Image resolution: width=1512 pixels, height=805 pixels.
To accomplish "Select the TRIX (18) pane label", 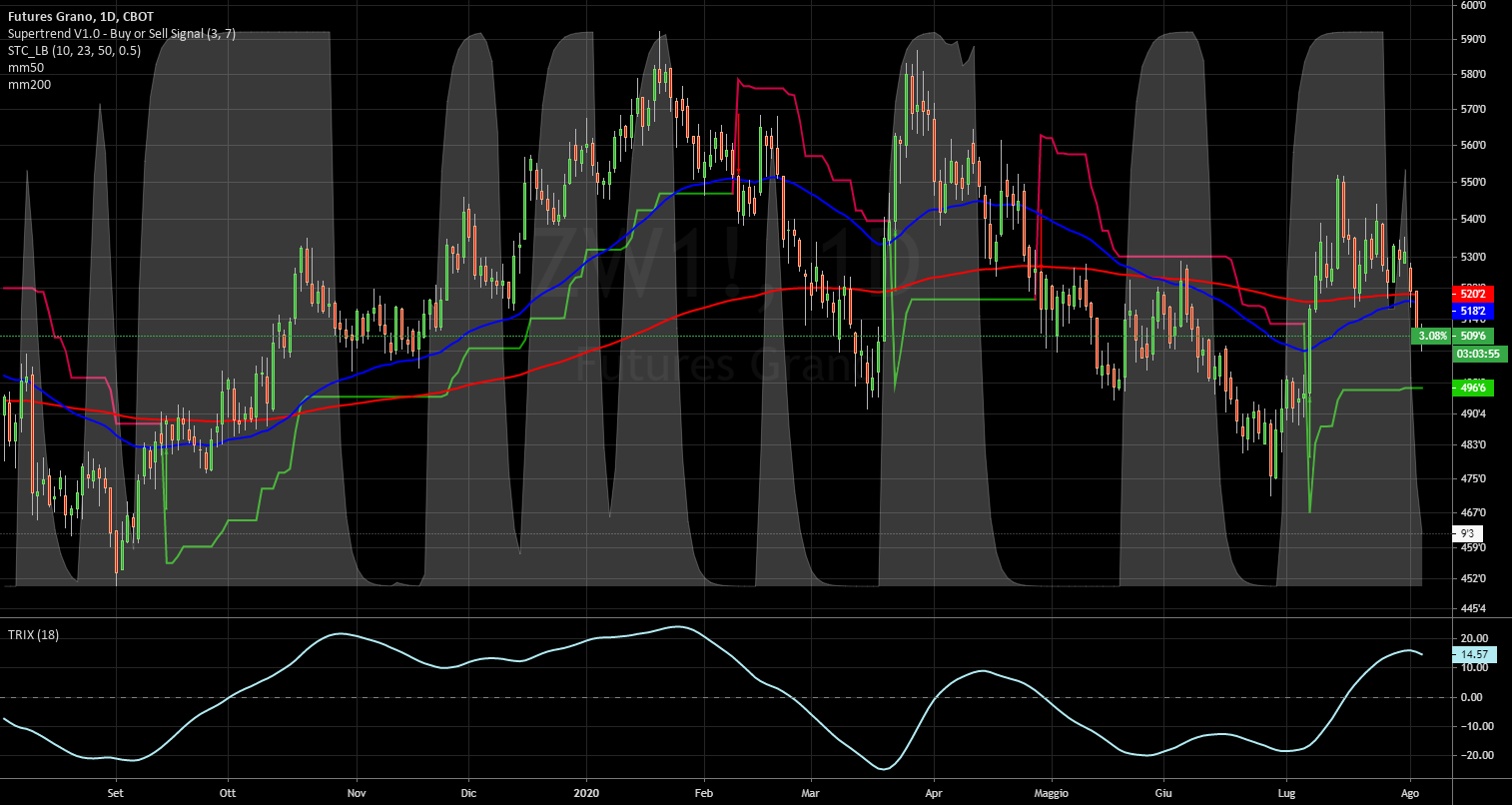I will pyautogui.click(x=33, y=635).
